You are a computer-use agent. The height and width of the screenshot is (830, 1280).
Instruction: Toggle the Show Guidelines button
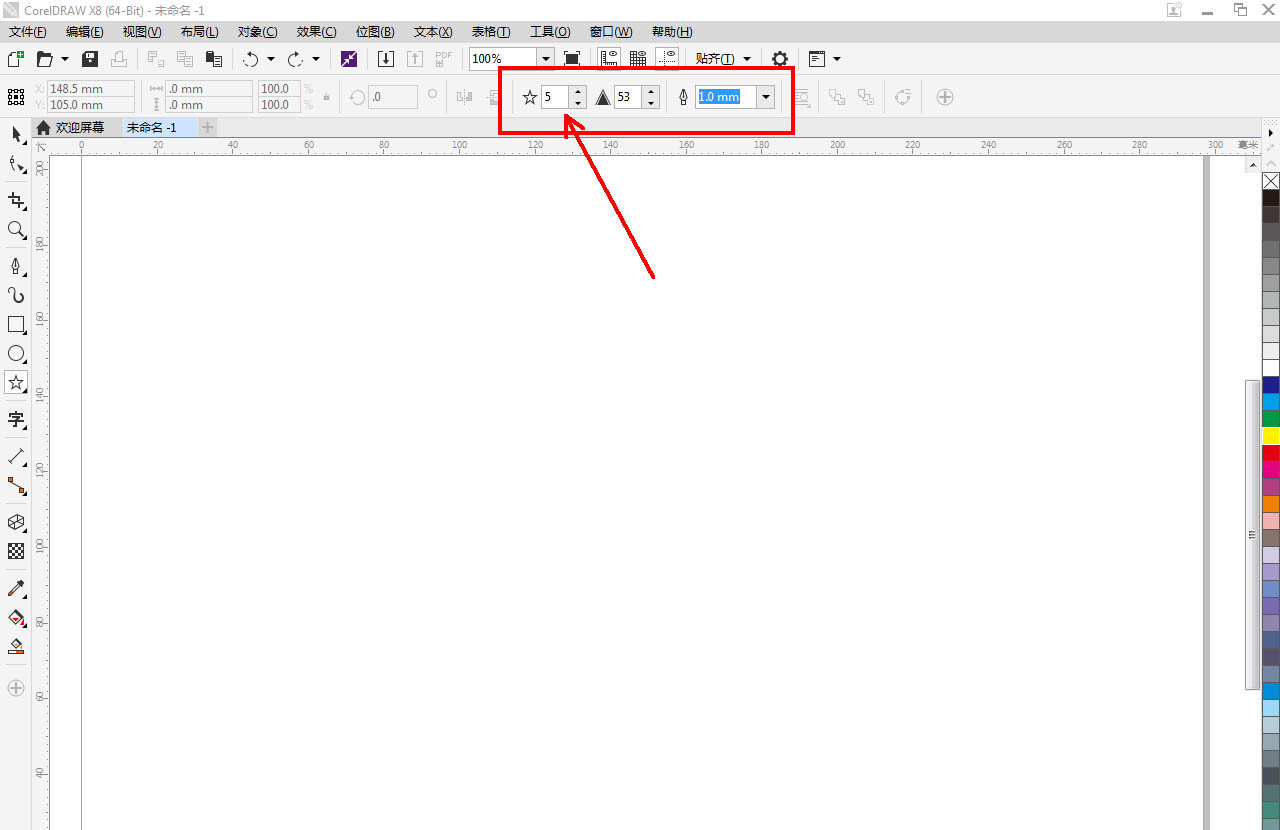(x=667, y=59)
